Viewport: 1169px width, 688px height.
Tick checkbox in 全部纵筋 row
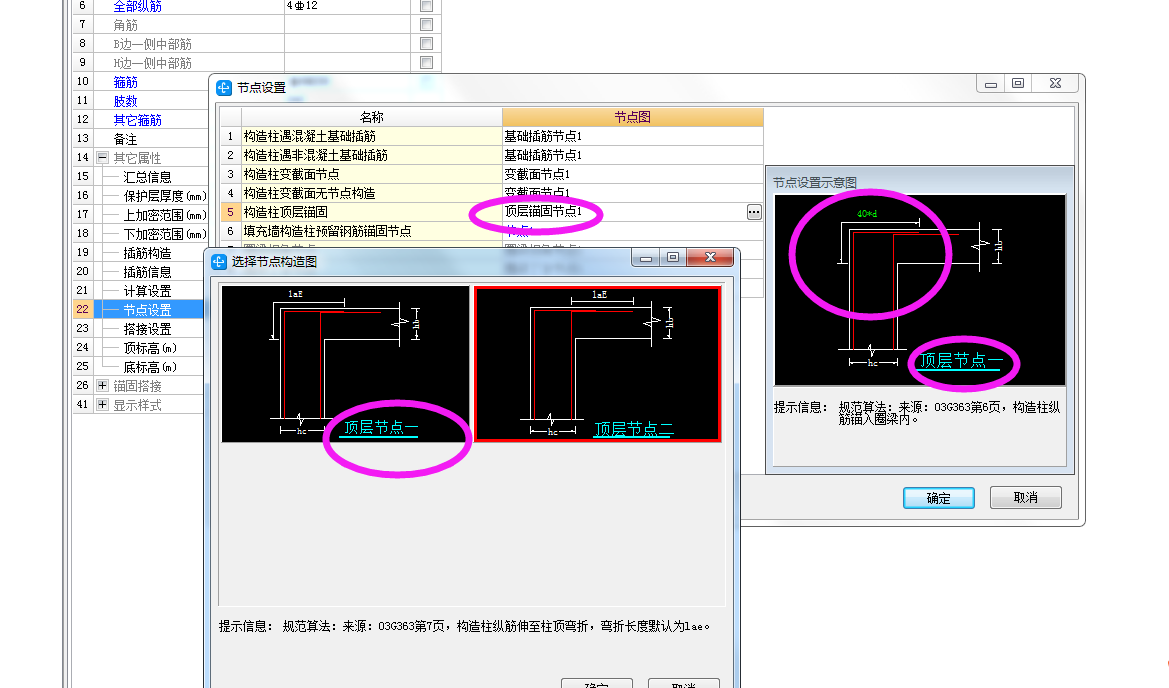point(426,6)
